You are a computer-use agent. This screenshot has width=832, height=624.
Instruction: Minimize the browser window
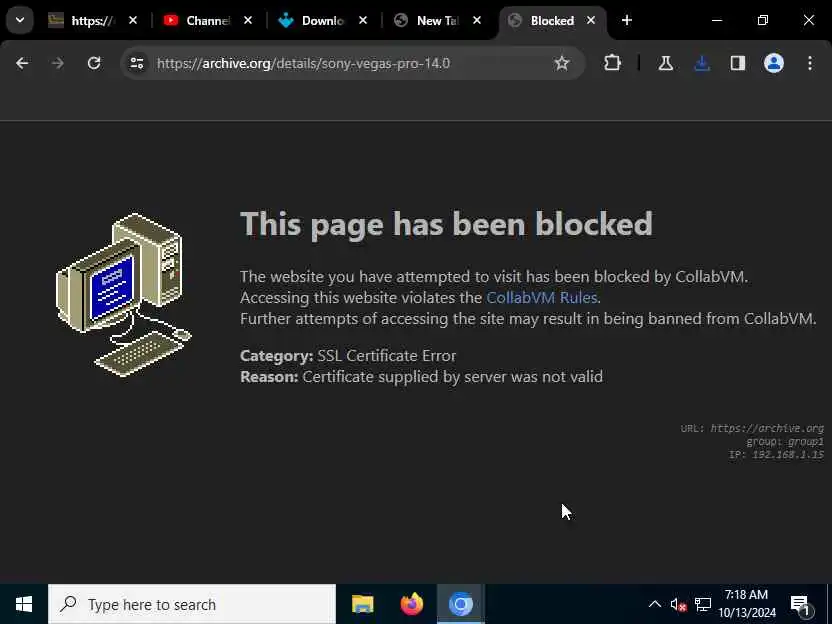pos(717,20)
